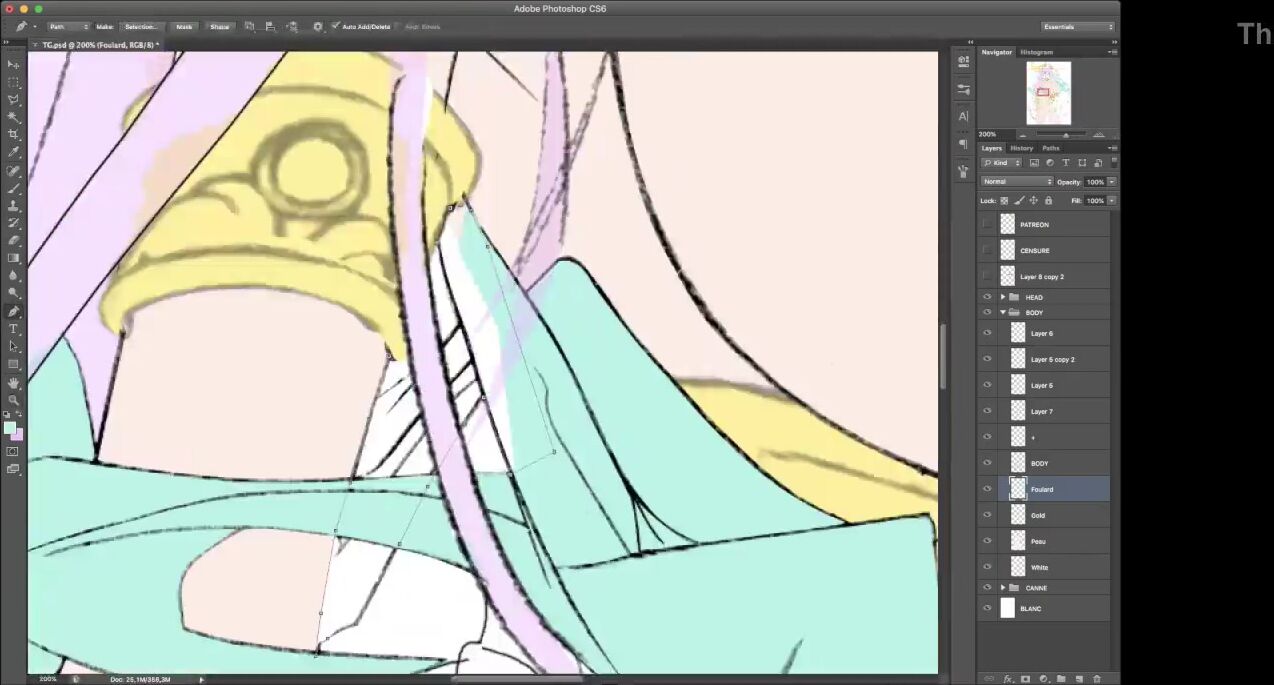Select the Crop tool
Viewport: 1274px width, 685px height.
tap(13, 134)
